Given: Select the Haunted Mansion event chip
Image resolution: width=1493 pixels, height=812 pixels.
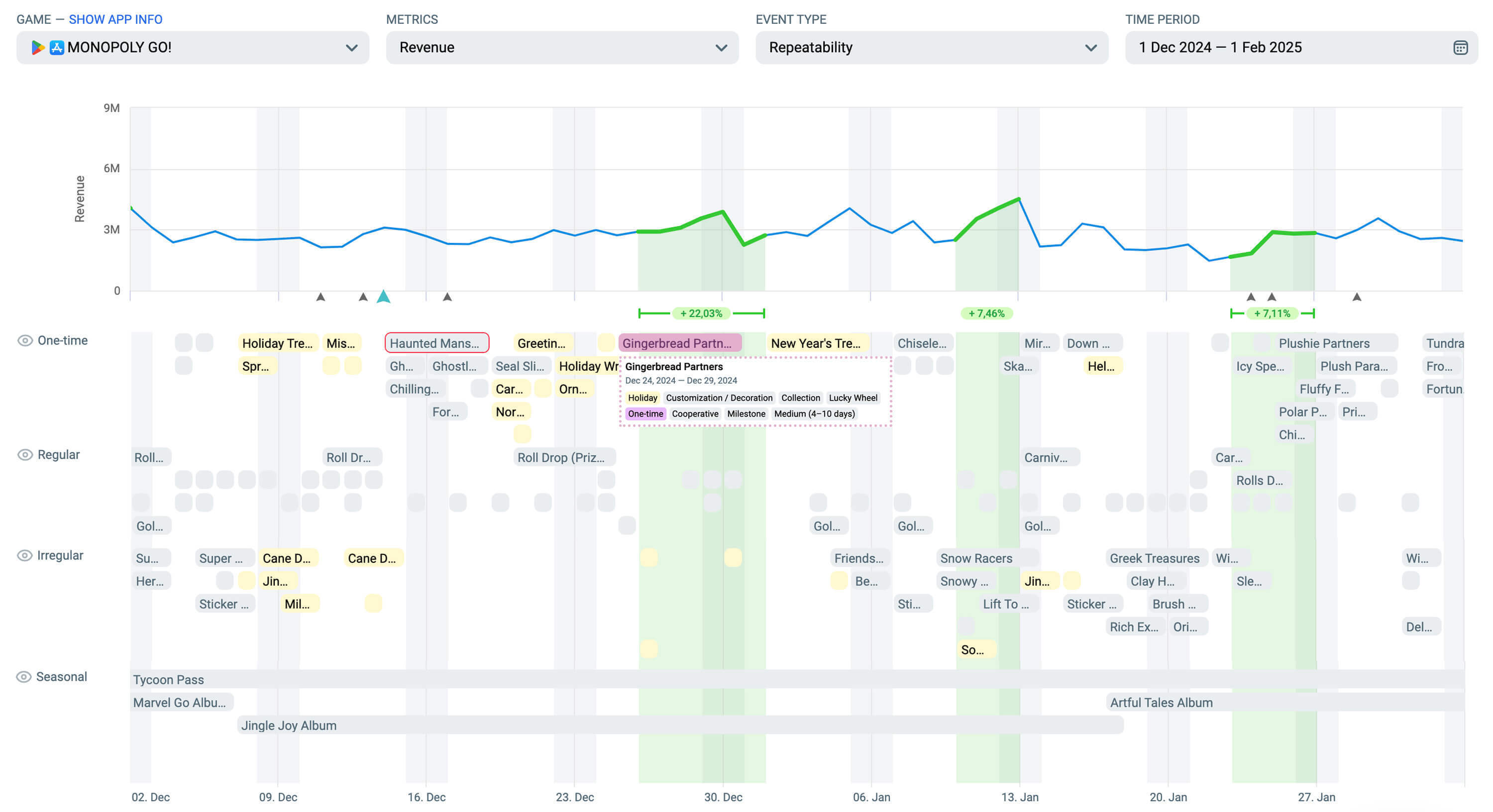Looking at the screenshot, I should pos(436,343).
